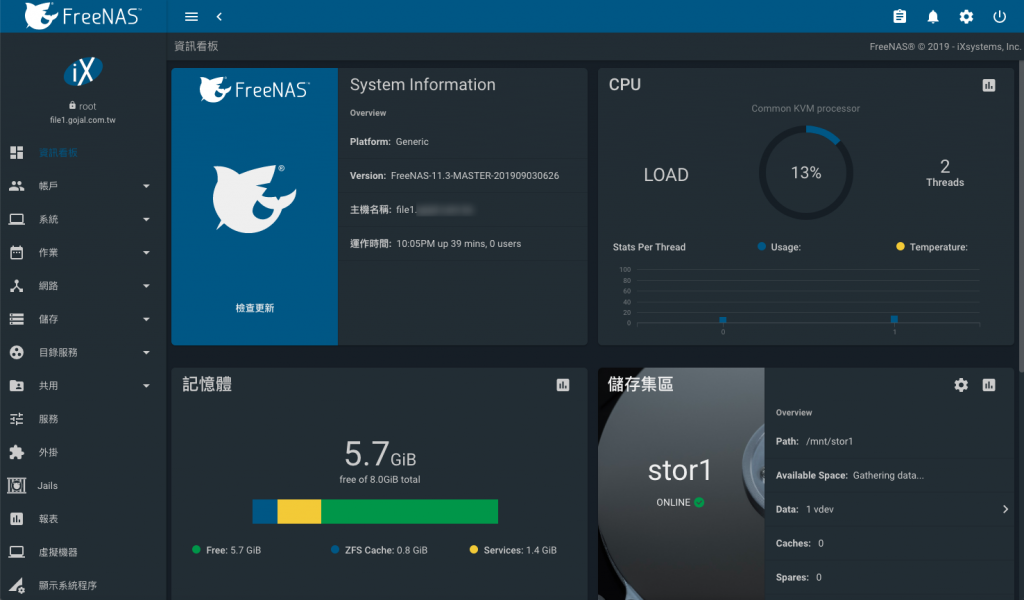The image size is (1024, 600).
Task: Click the 檢查更新 button
Action: point(255,308)
